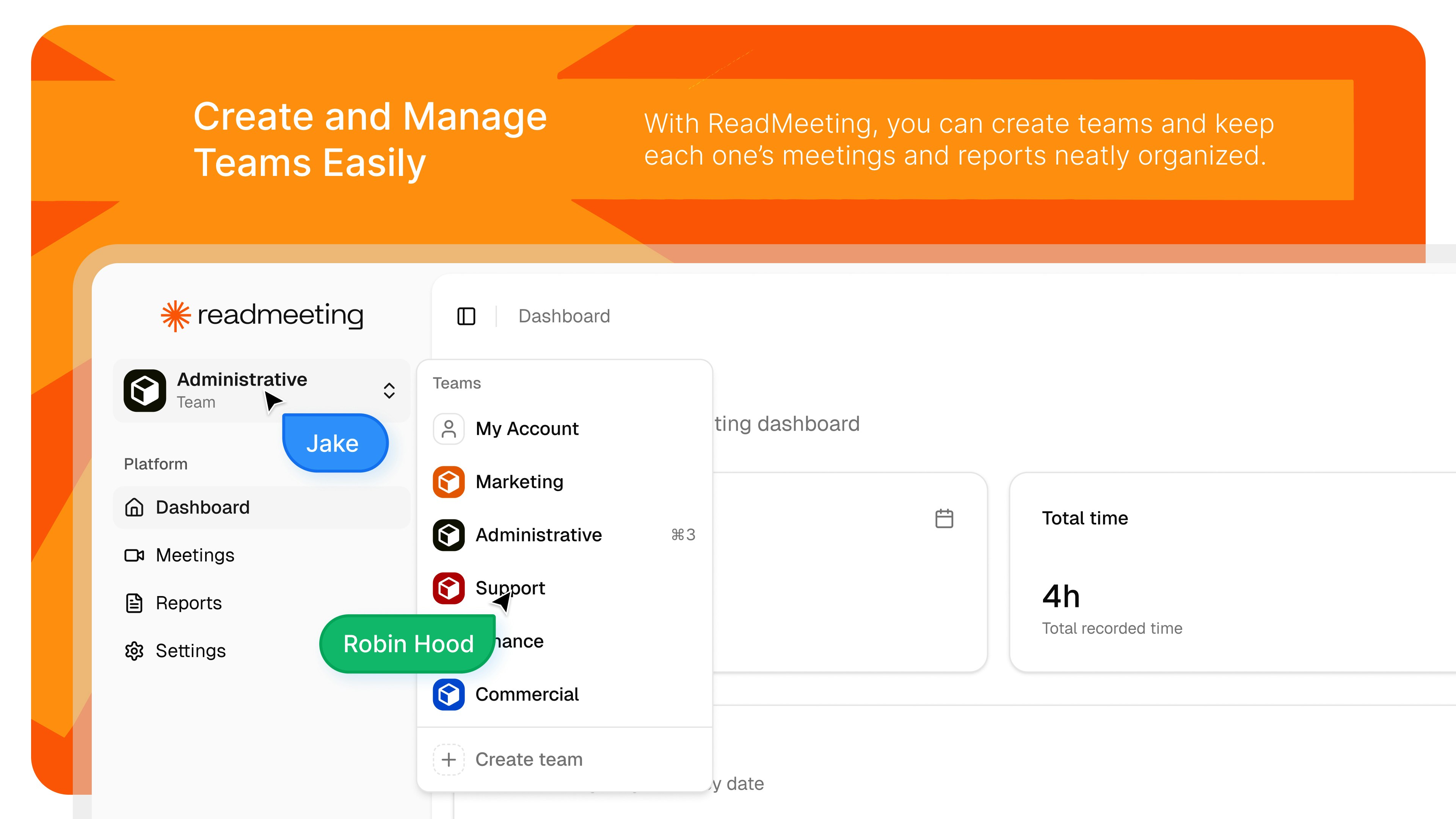Click the Create team button
1456x819 pixels.
529,759
